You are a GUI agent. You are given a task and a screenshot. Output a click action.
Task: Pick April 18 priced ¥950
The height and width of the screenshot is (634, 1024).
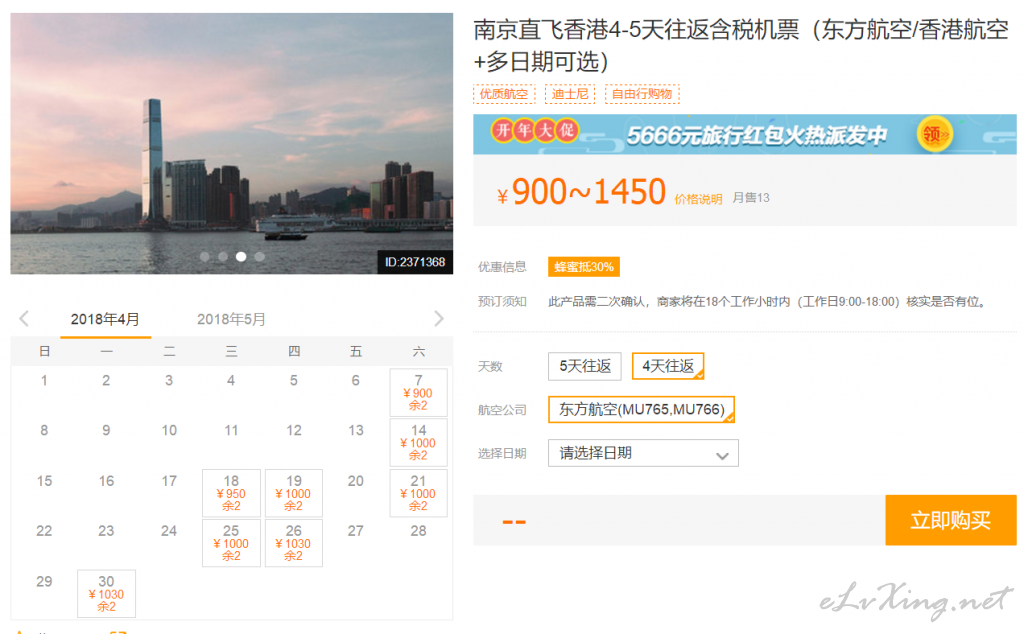(x=231, y=493)
